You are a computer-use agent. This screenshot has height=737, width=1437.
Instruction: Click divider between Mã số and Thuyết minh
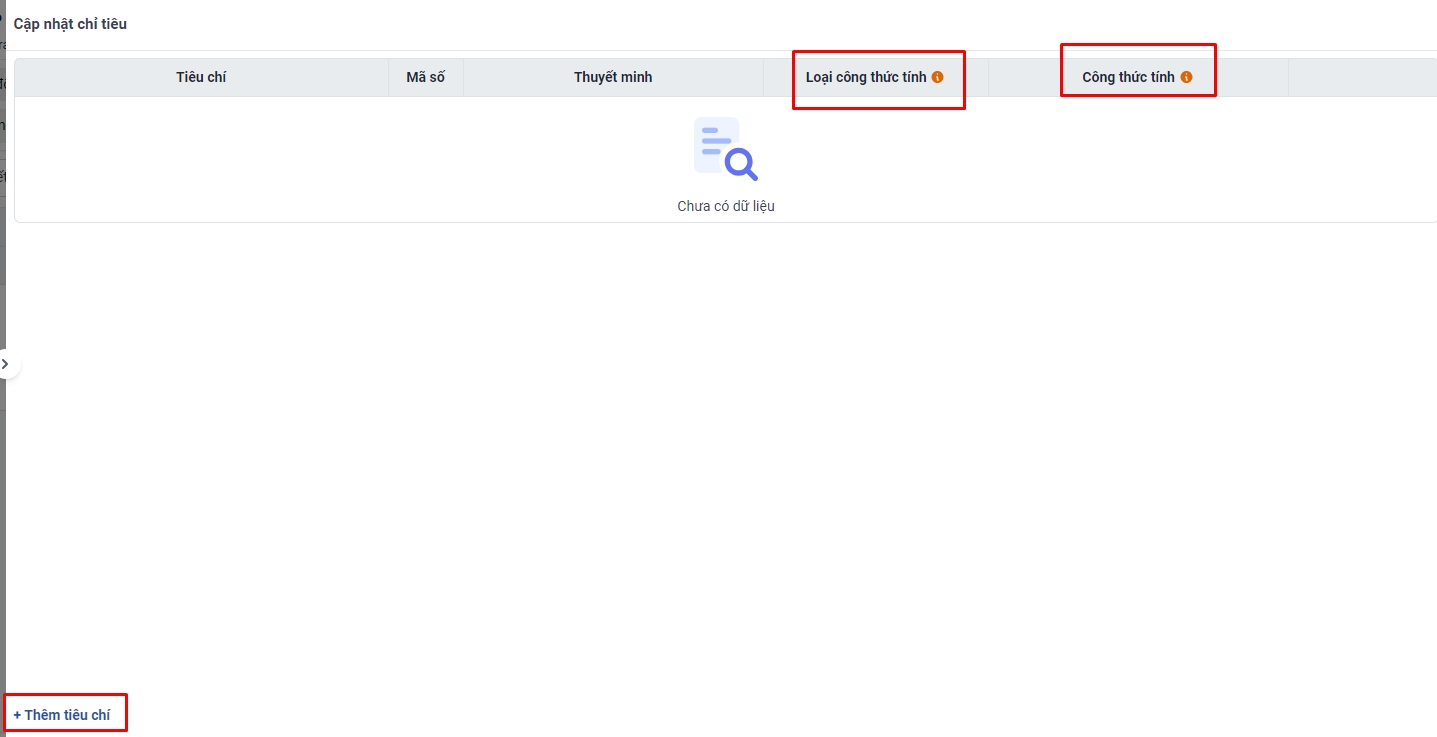point(463,77)
